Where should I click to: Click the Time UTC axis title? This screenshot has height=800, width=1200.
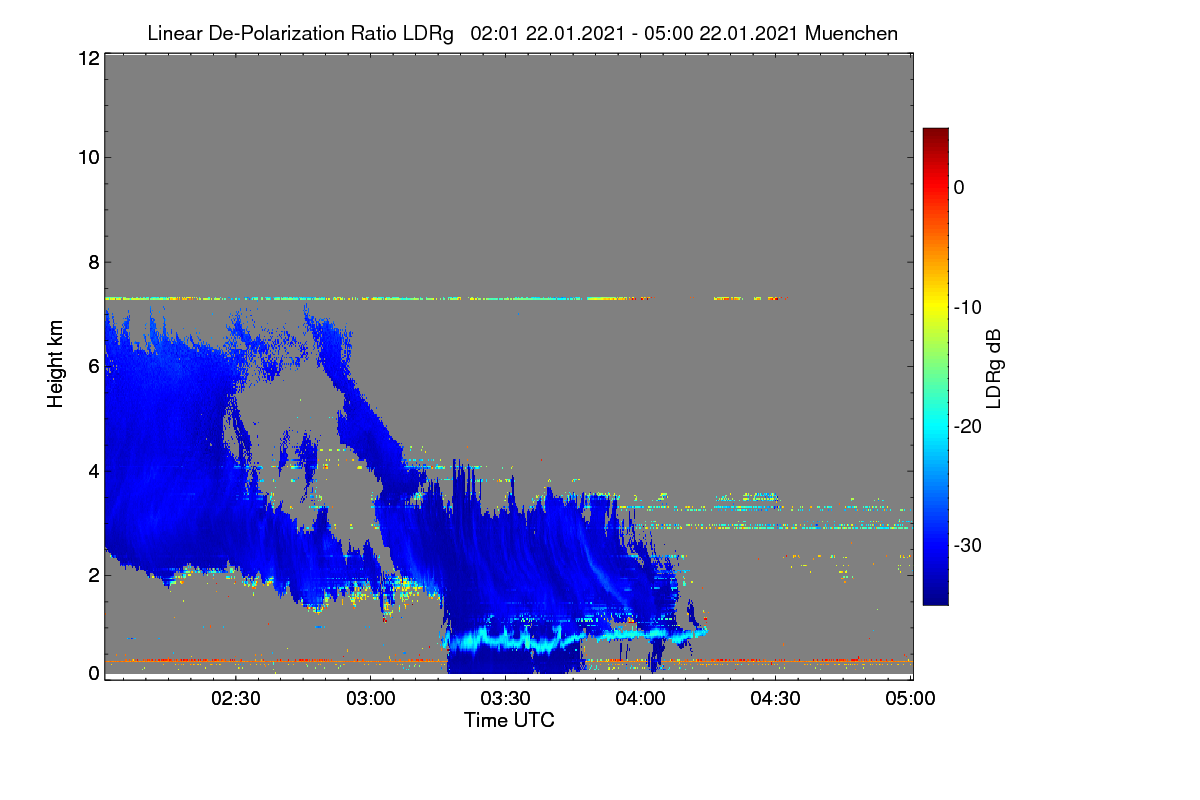point(509,720)
